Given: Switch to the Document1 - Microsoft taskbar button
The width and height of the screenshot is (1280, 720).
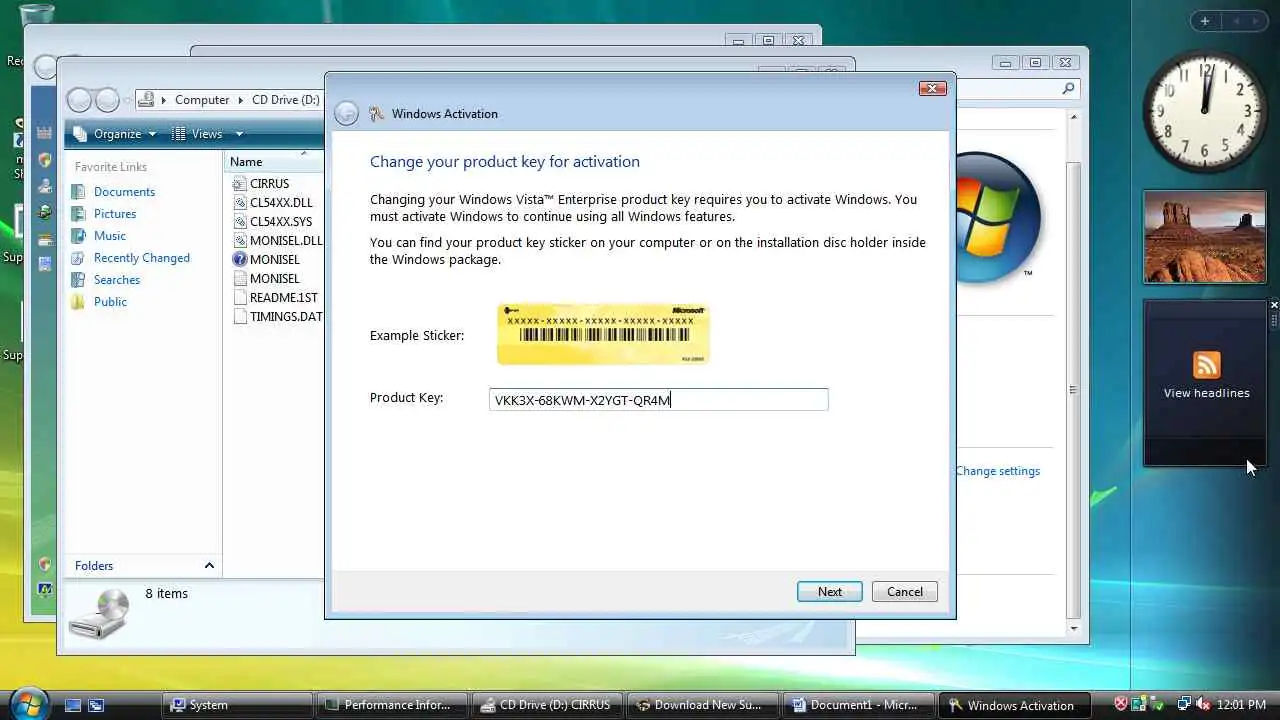Looking at the screenshot, I should tap(858, 705).
